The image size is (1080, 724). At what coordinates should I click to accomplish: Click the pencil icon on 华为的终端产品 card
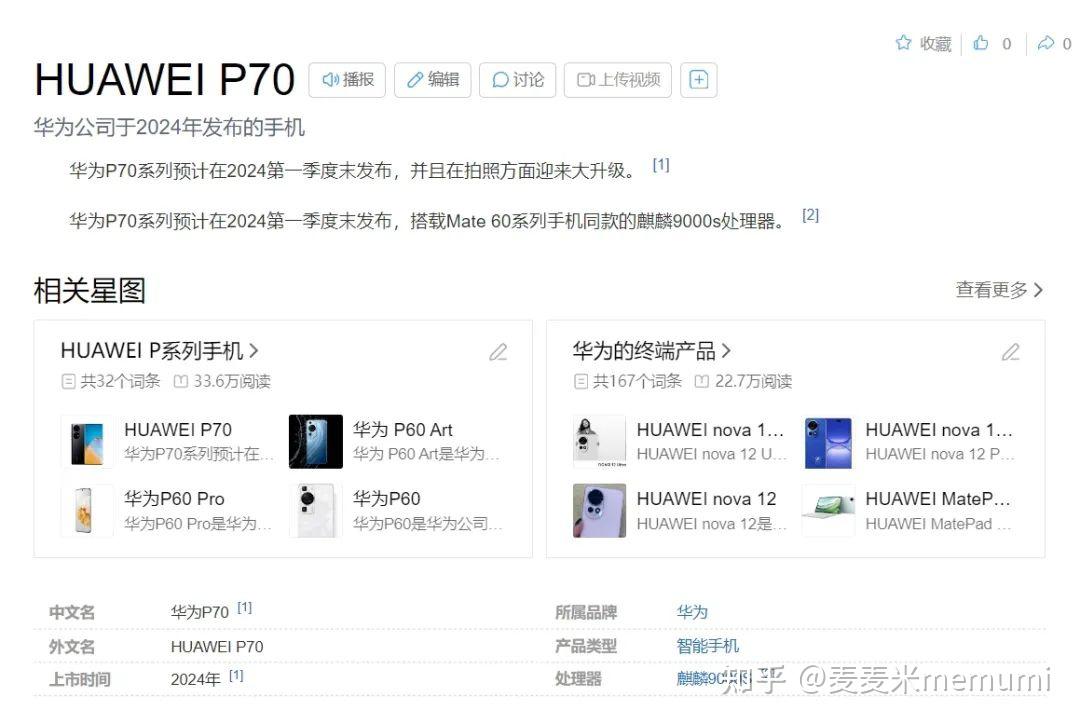pos(1011,352)
